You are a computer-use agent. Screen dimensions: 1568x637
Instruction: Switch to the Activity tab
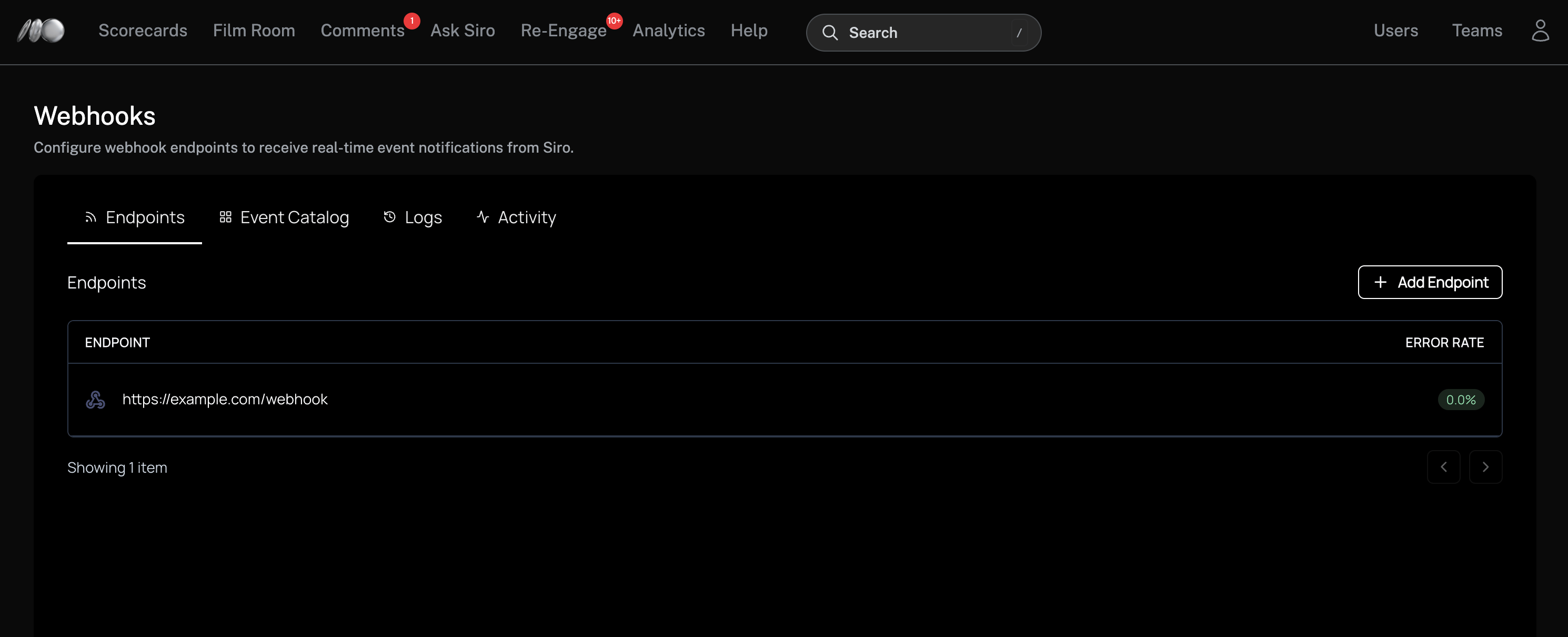click(x=516, y=217)
